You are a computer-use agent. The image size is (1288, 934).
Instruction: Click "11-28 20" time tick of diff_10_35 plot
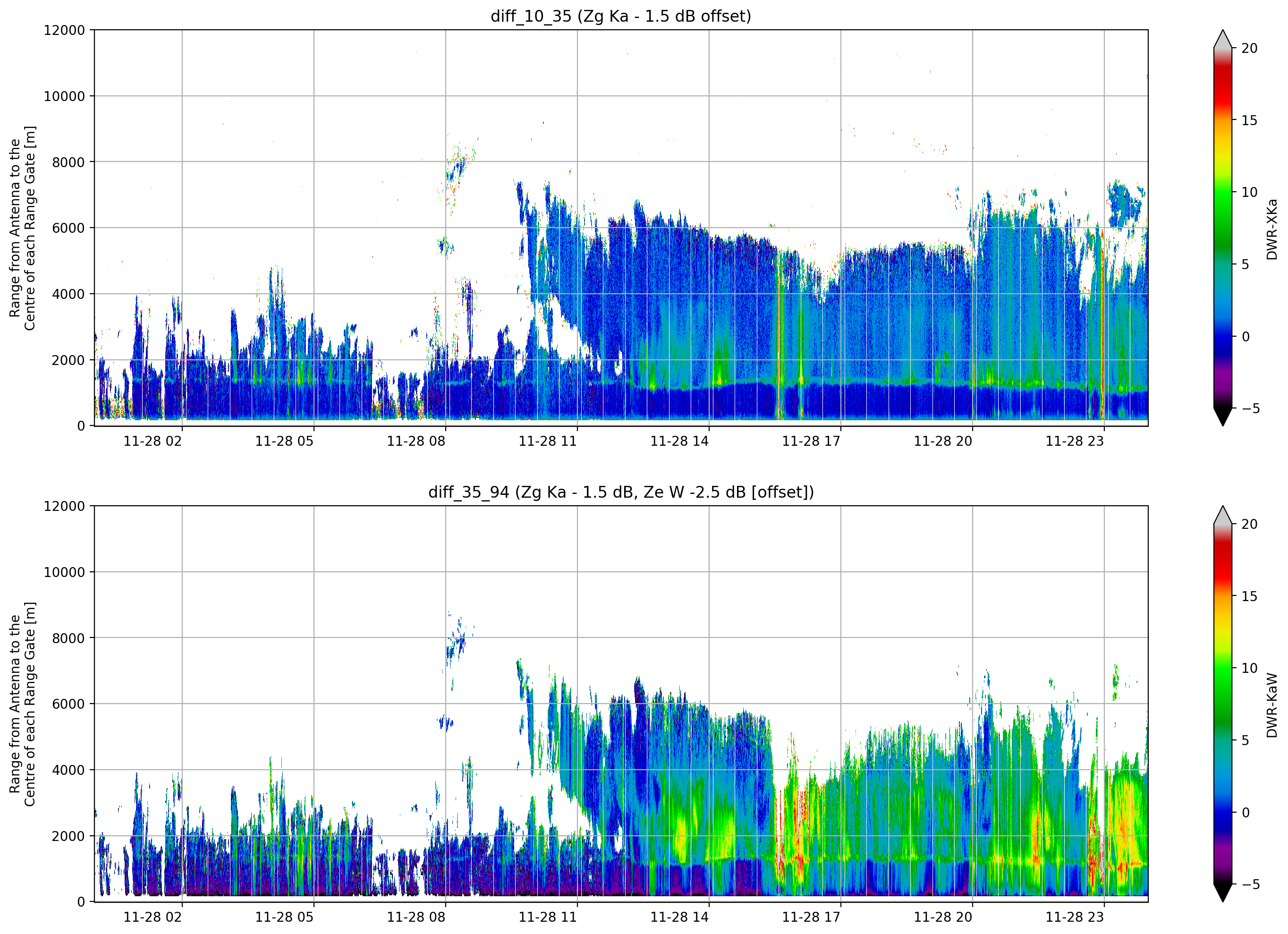943,442
